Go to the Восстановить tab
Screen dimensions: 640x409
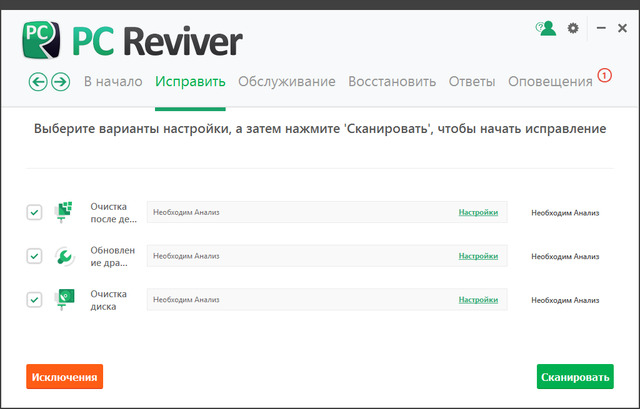pos(392,82)
